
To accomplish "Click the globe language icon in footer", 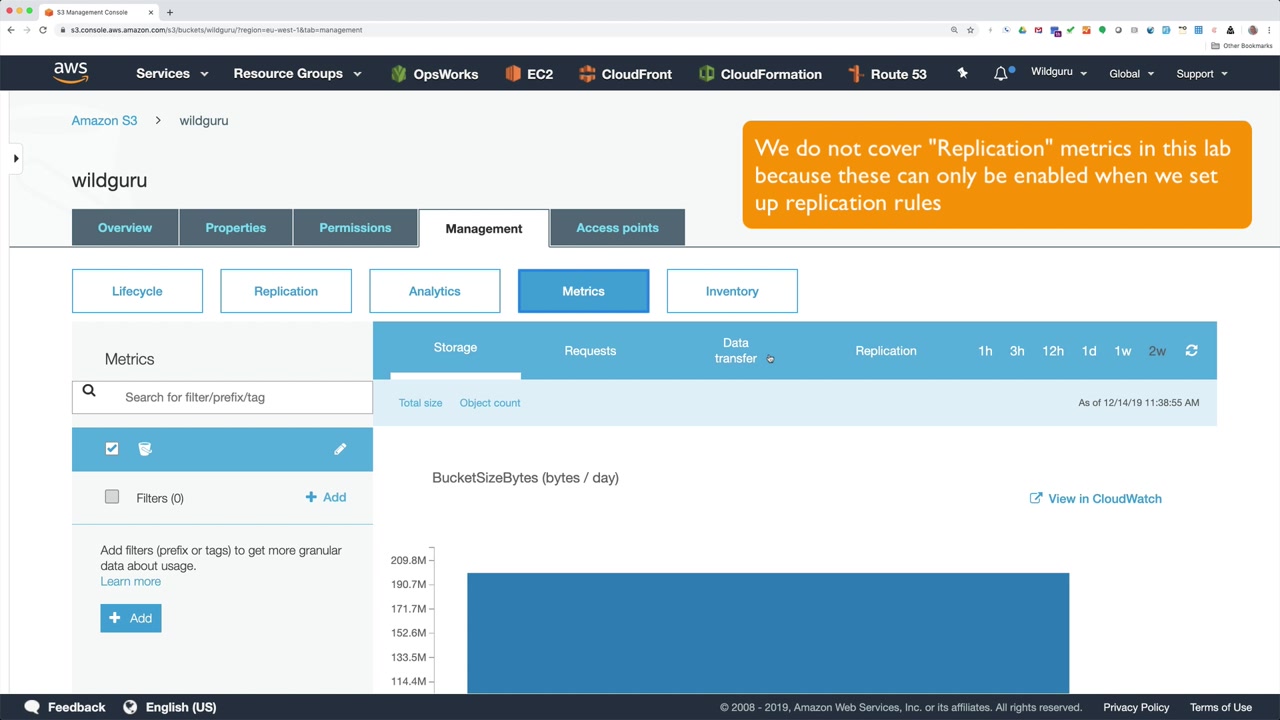I will pos(130,707).
